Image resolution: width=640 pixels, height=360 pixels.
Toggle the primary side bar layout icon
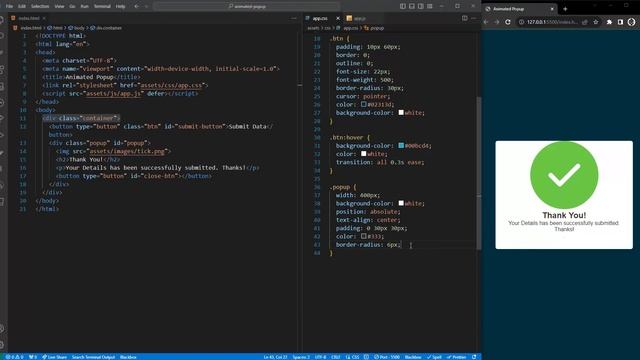(403, 7)
